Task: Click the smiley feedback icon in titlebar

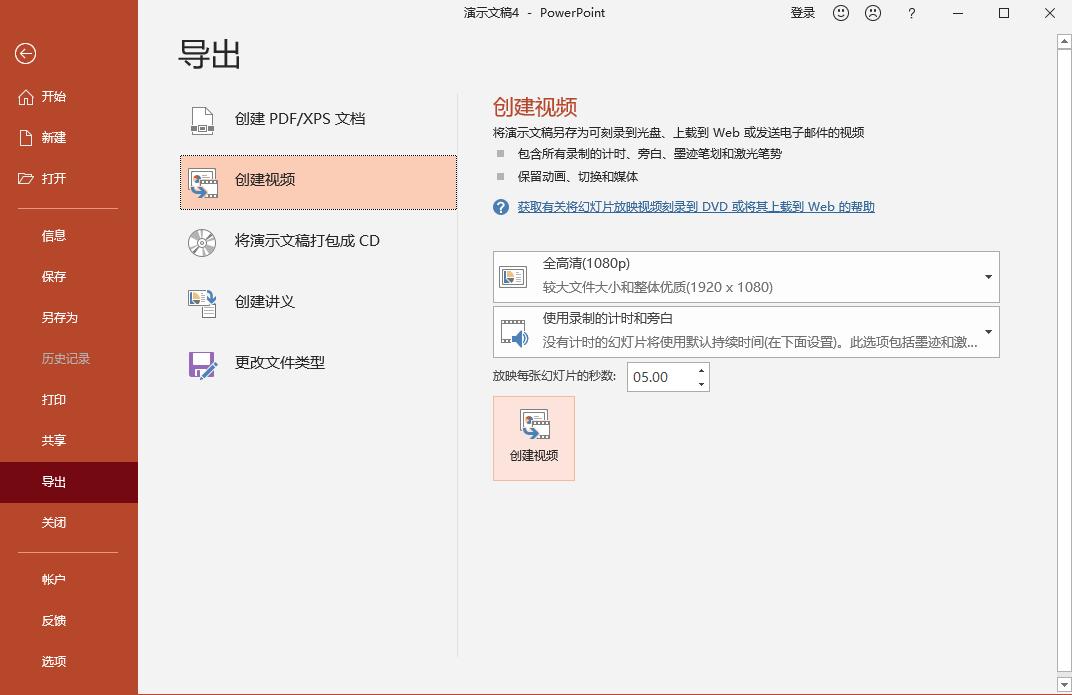Action: [840, 13]
